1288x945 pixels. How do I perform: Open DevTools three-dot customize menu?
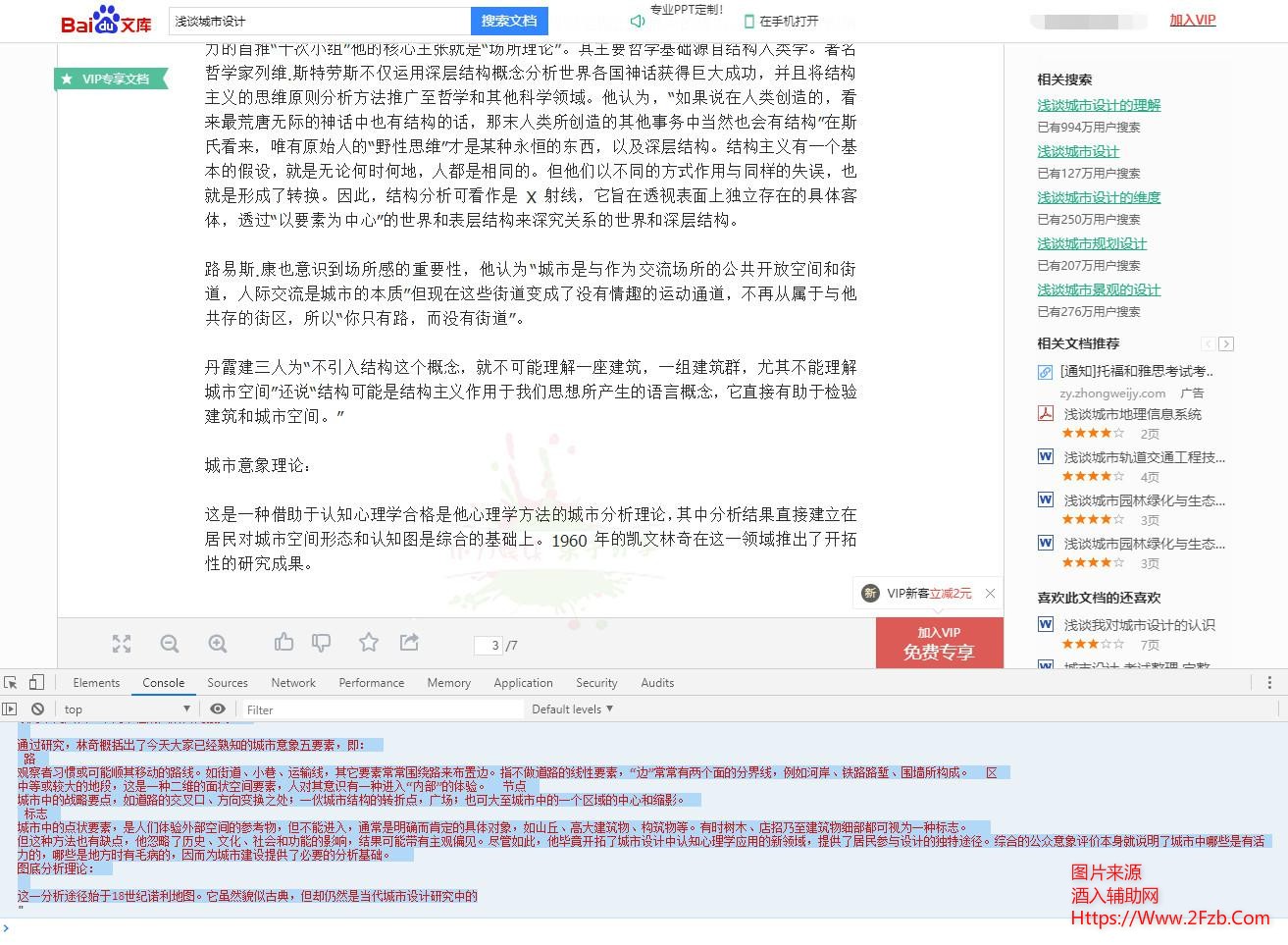point(1269,683)
